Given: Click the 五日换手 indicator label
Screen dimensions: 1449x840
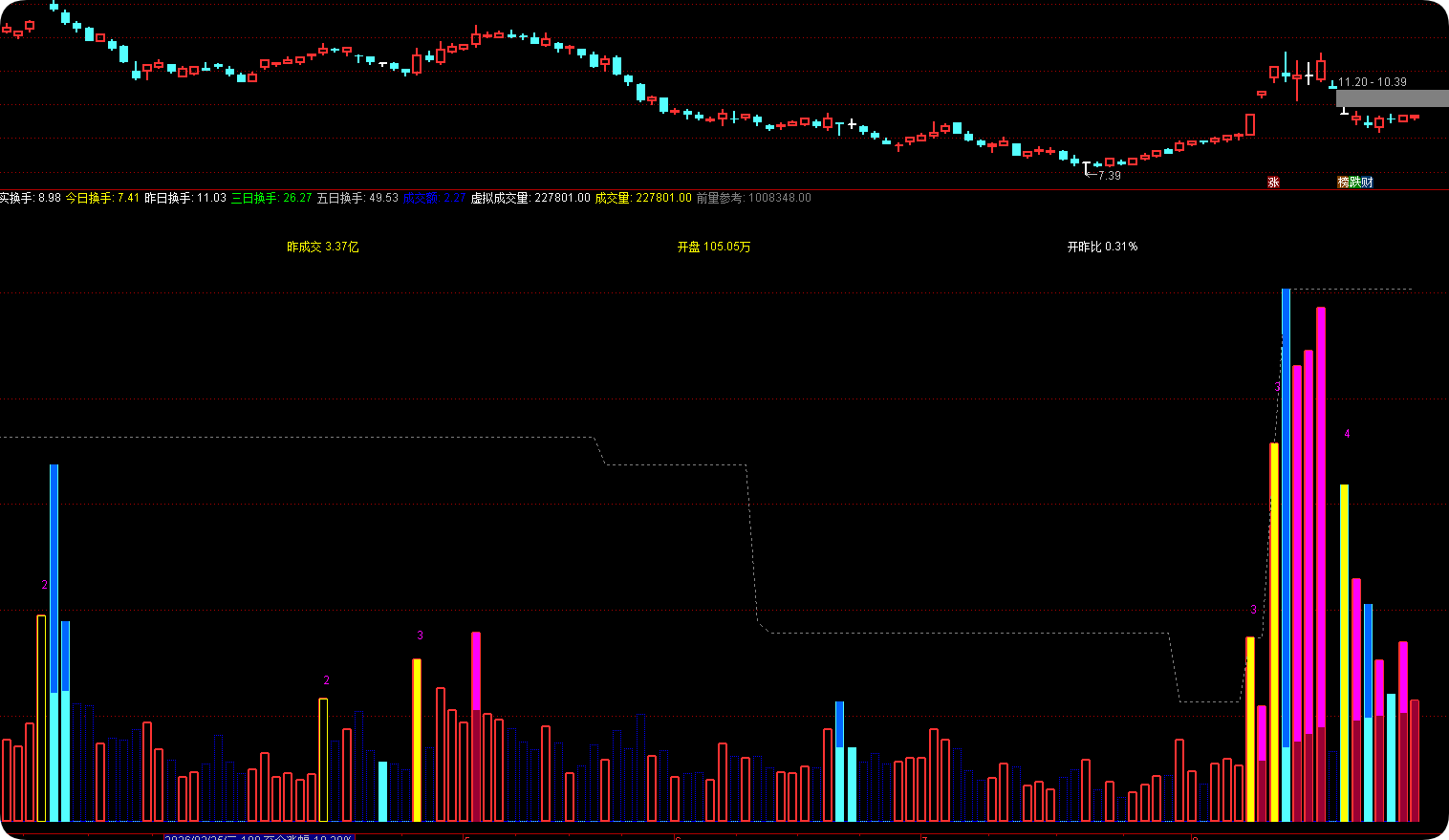Looking at the screenshot, I should click(x=340, y=198).
